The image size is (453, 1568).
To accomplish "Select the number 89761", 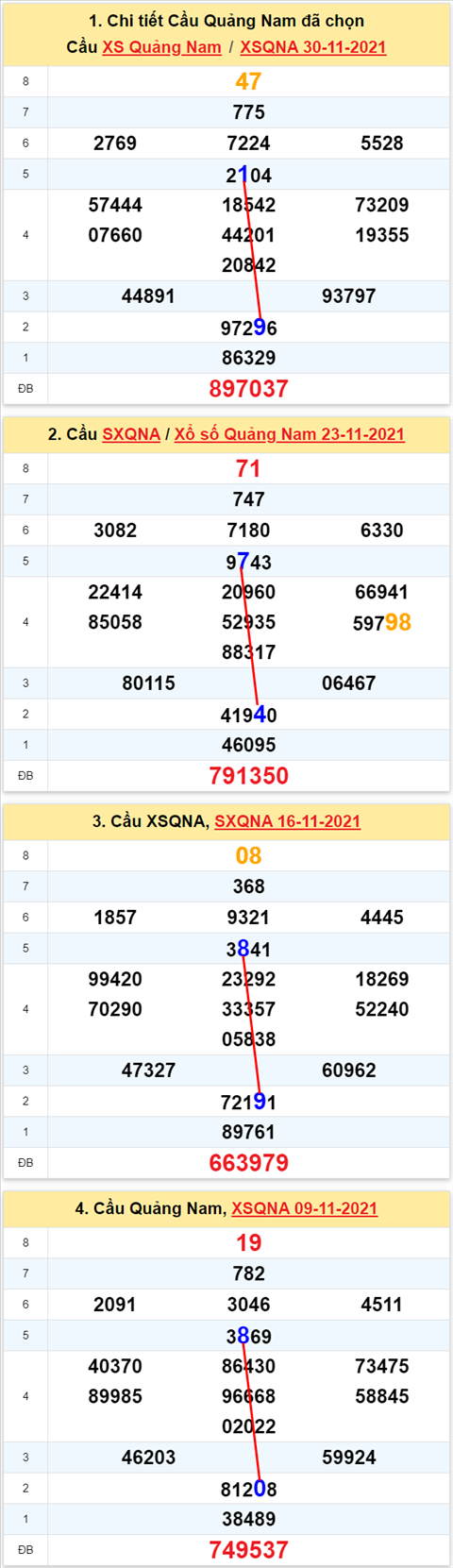I will click(x=248, y=1132).
